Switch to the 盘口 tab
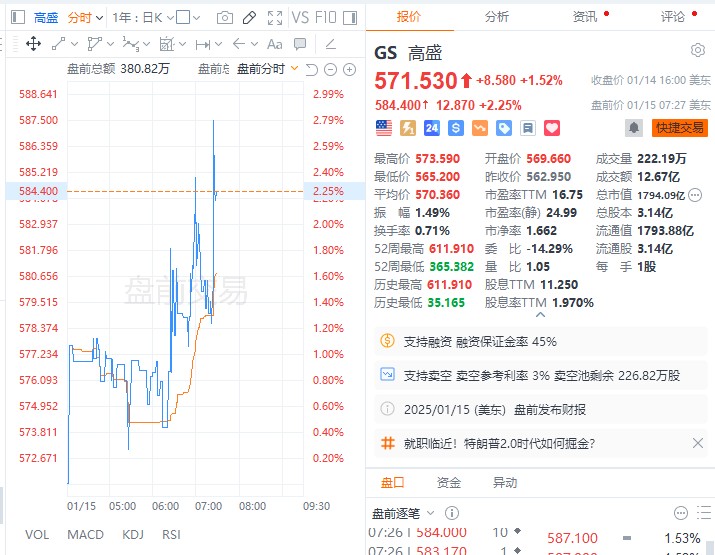Screen dimensions: 715x555 tap(393, 482)
